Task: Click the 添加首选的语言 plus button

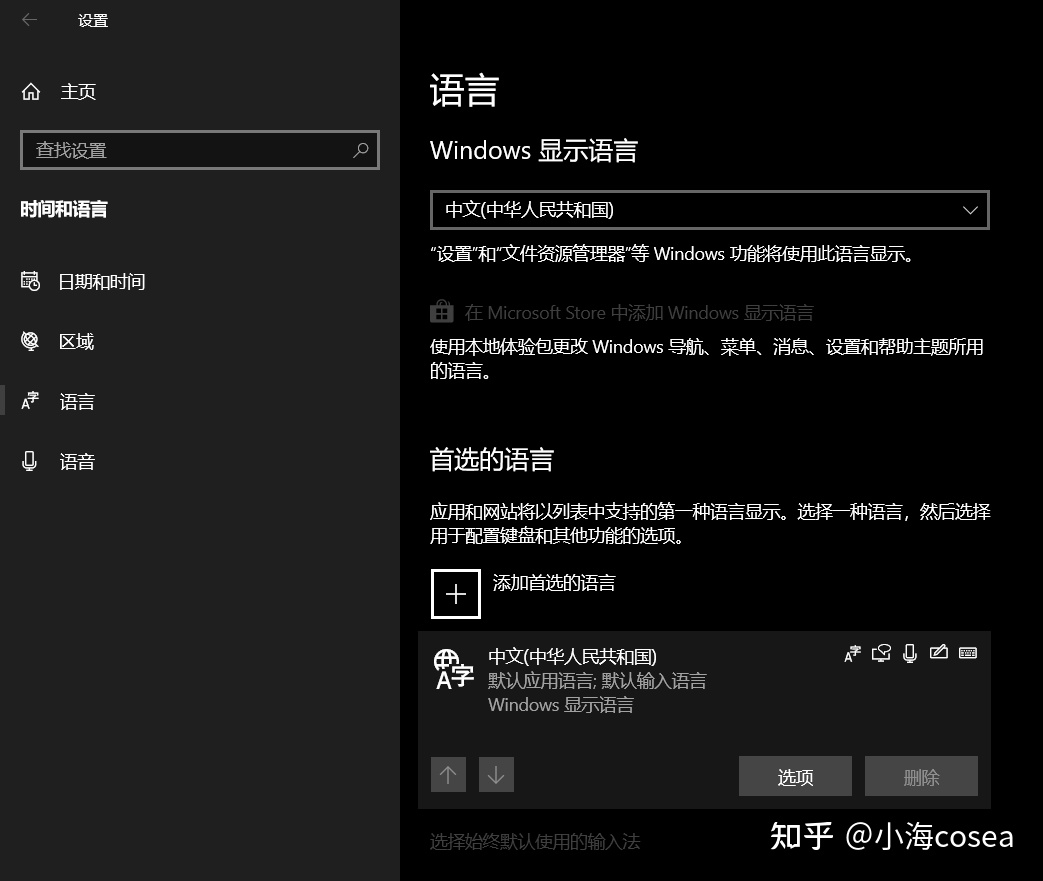Action: tap(455, 593)
